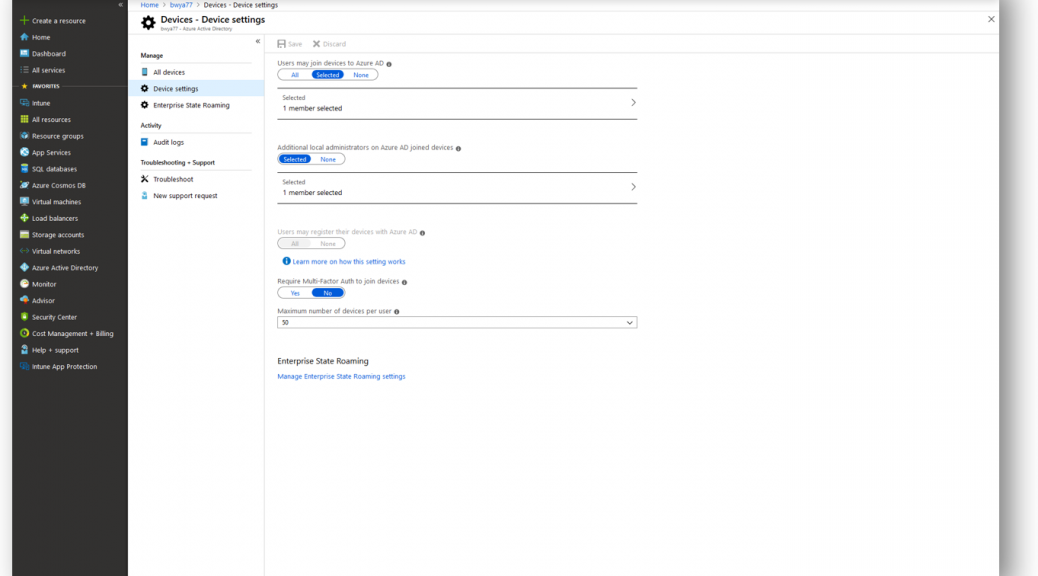The height and width of the screenshot is (576, 1038).
Task: Click the Discard button in the toolbar
Action: tap(329, 44)
